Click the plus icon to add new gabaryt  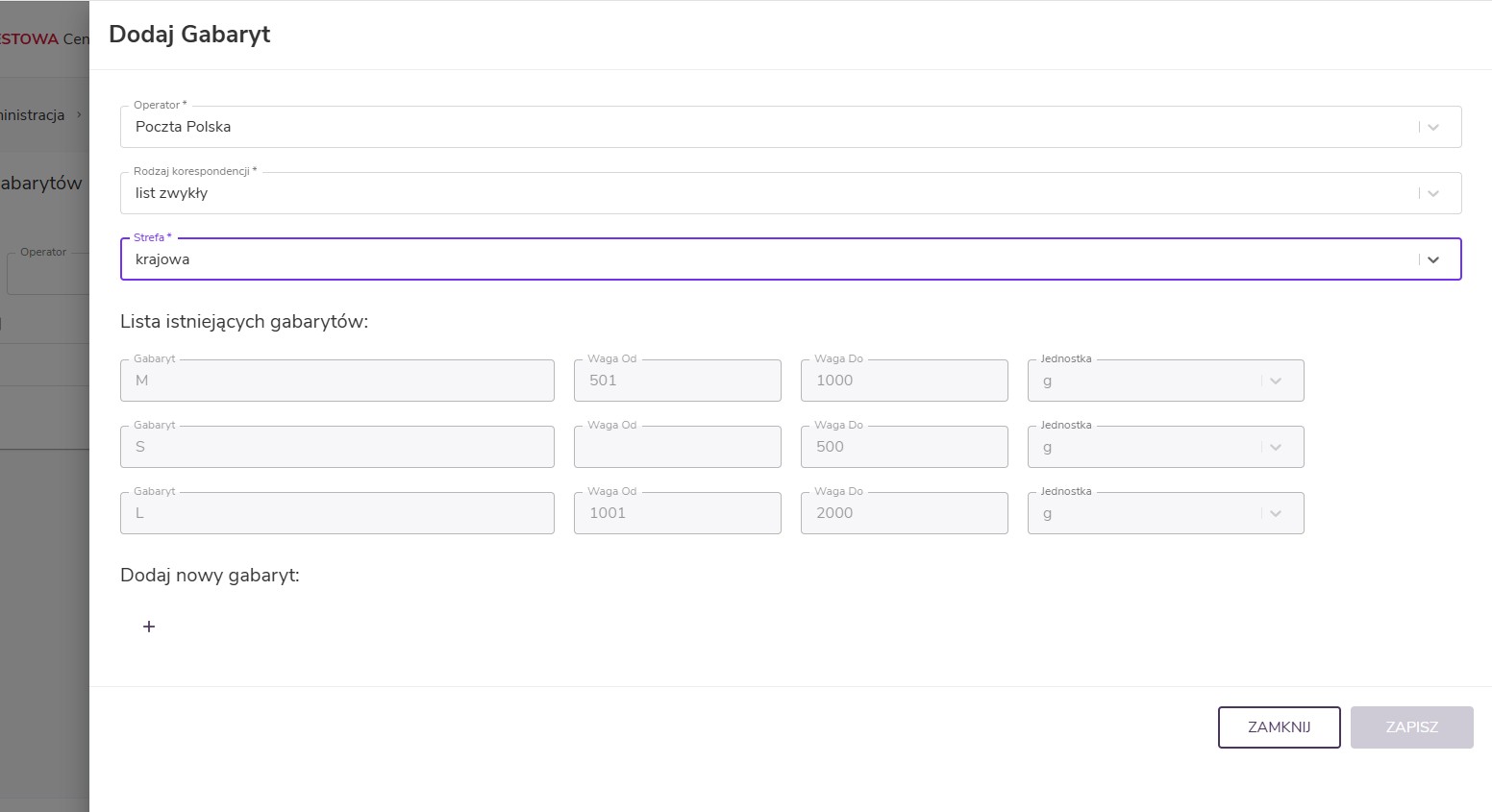(149, 627)
